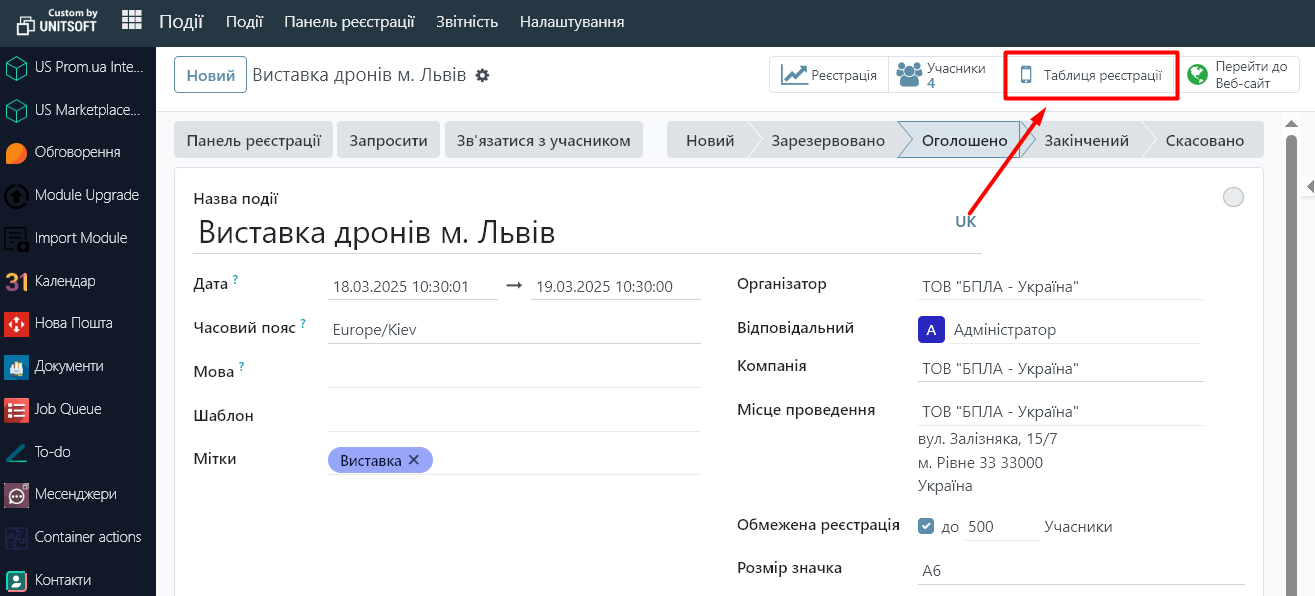
Task: Toggle the kanban state circle indicator
Action: (x=1233, y=197)
